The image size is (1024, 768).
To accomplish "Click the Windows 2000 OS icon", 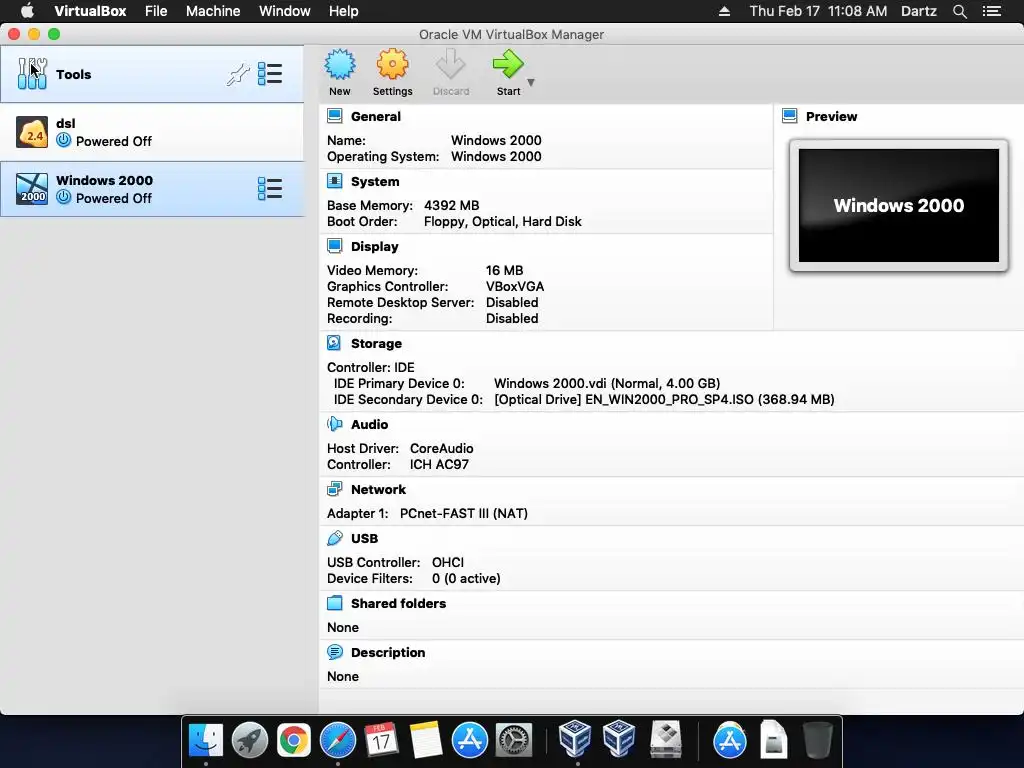I will [32, 189].
